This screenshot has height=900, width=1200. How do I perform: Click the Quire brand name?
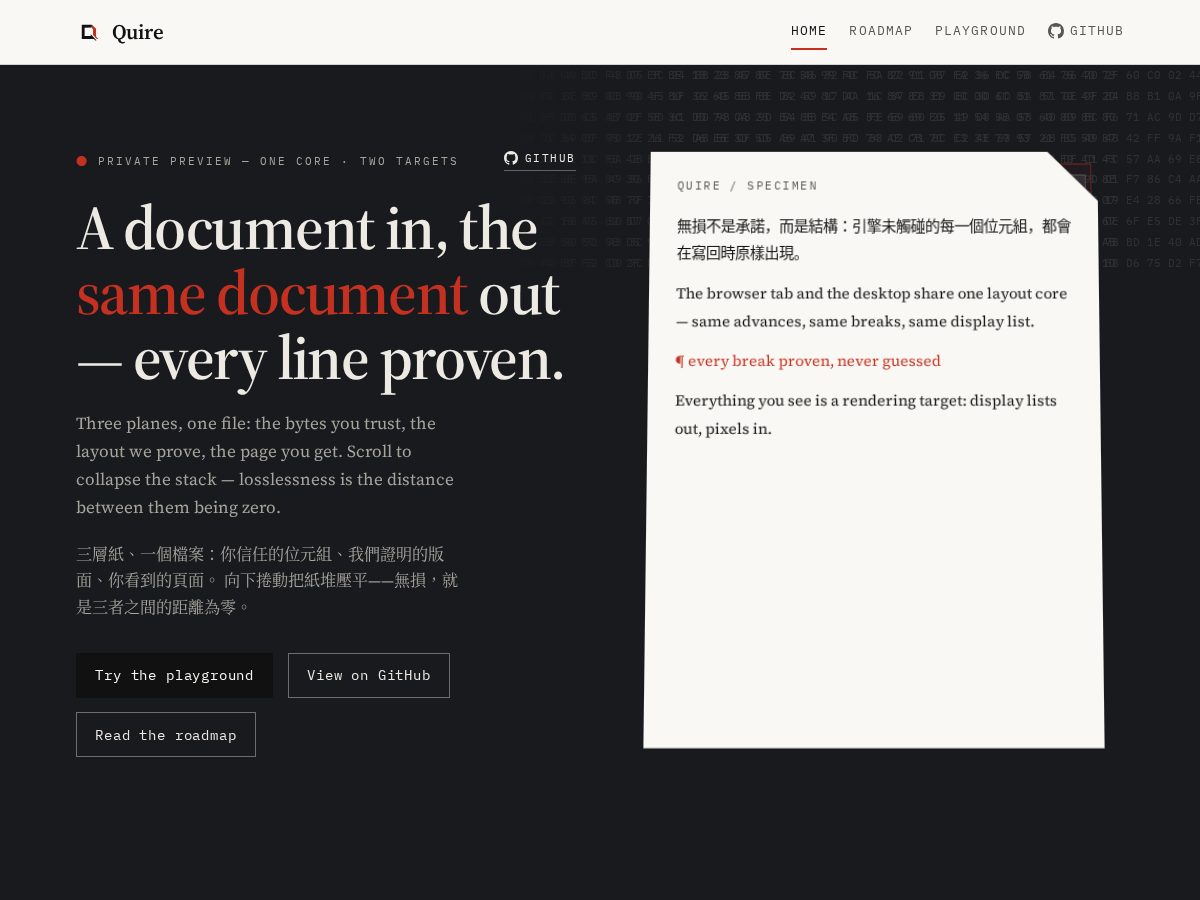137,32
